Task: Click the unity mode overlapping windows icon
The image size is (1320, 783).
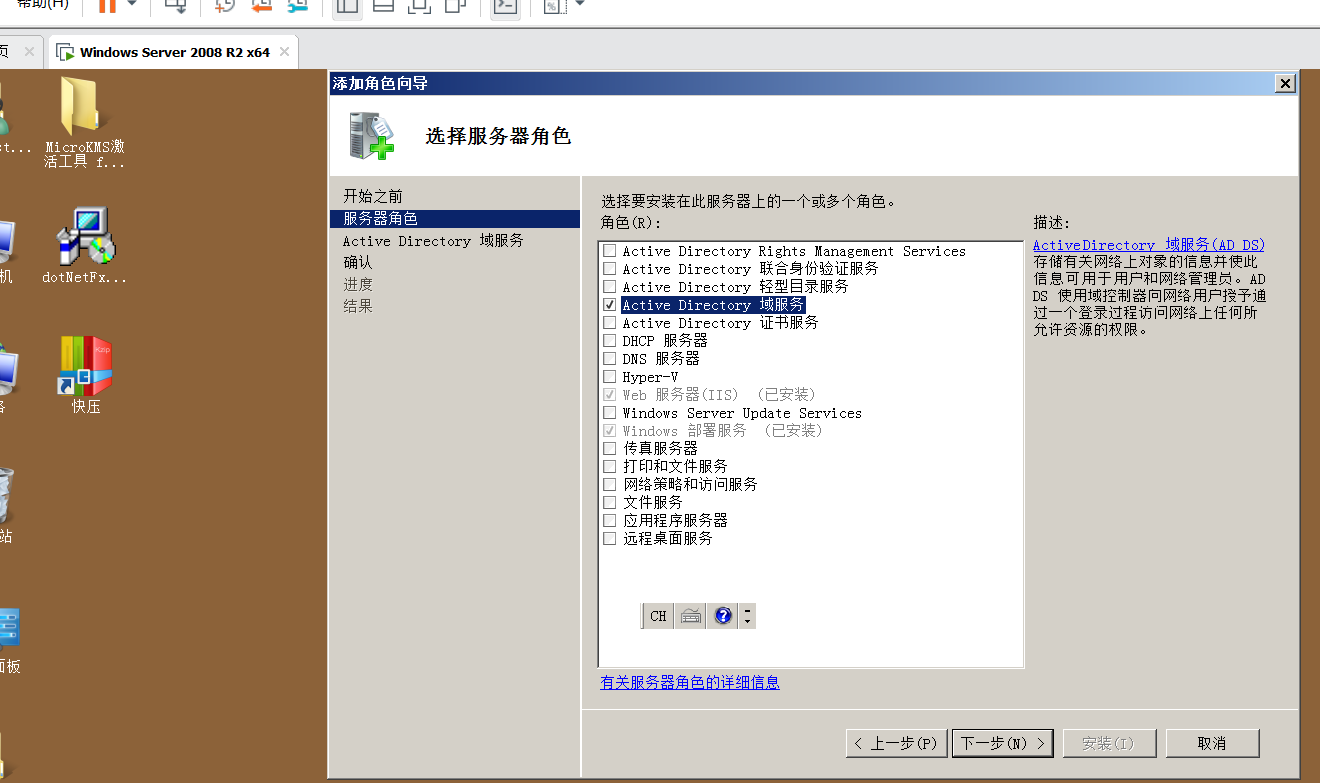Action: click(x=455, y=5)
